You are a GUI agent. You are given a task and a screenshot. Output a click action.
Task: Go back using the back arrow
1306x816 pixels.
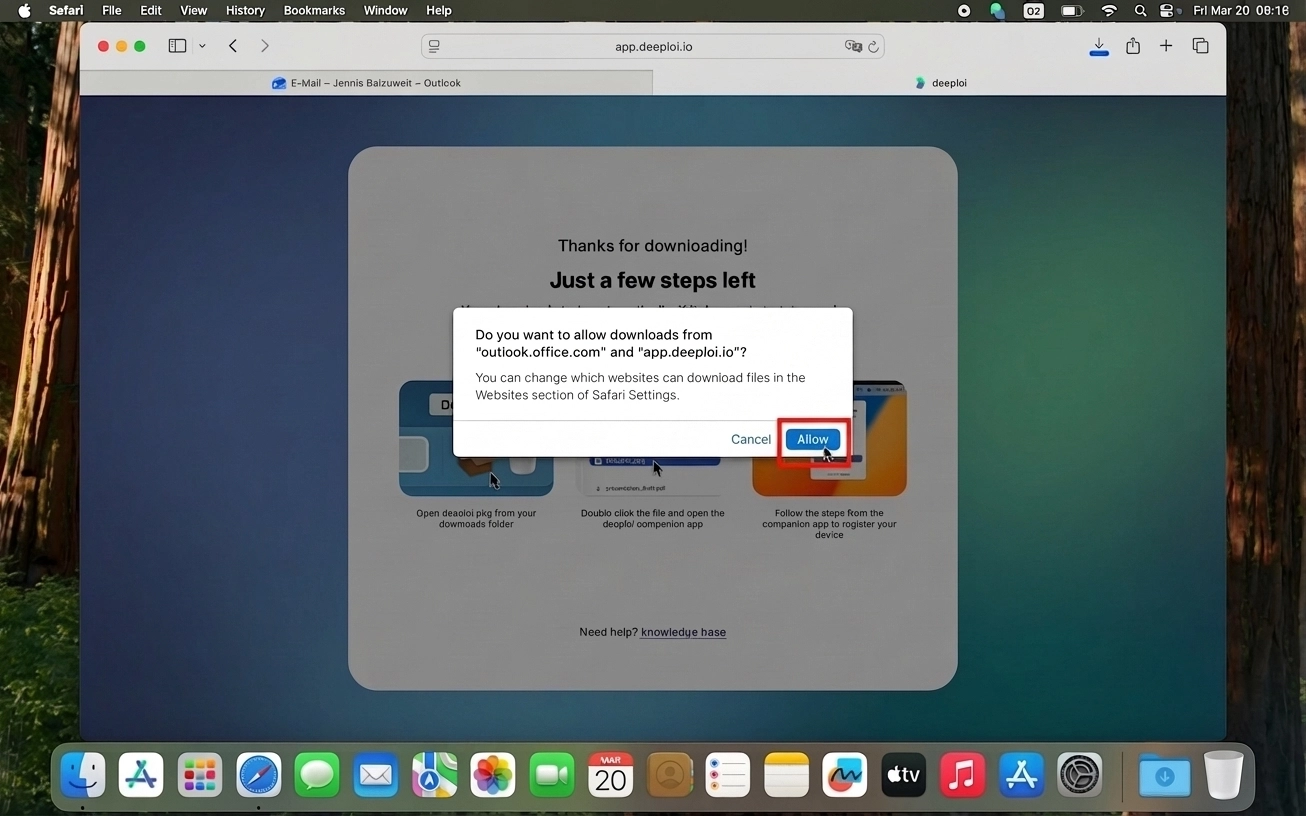[233, 45]
